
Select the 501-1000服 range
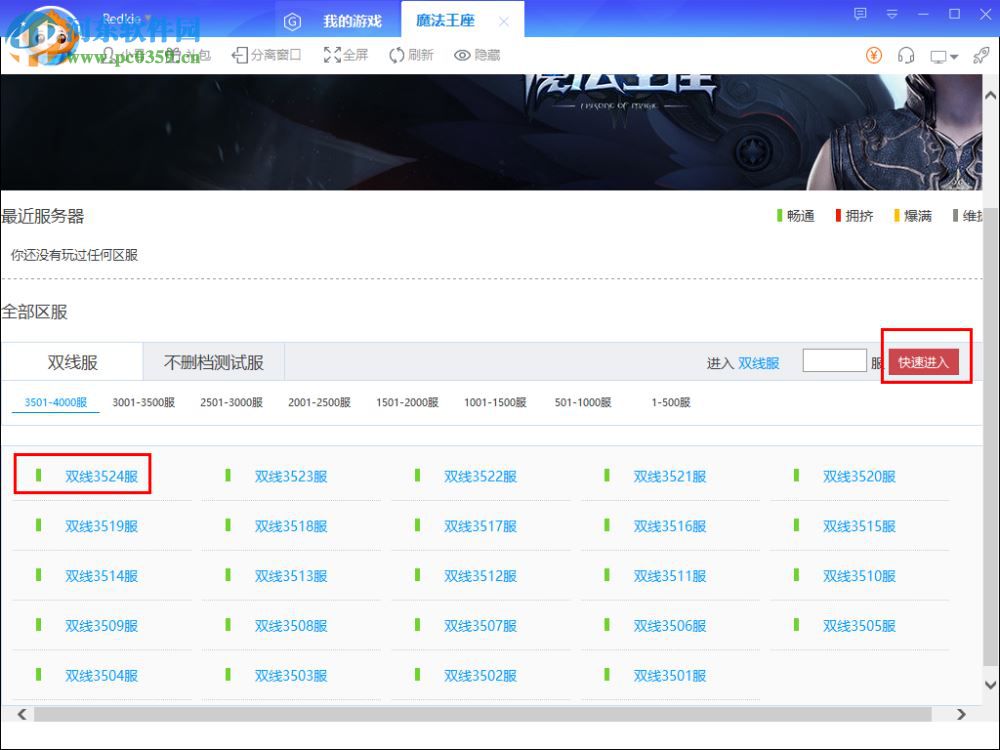583,402
